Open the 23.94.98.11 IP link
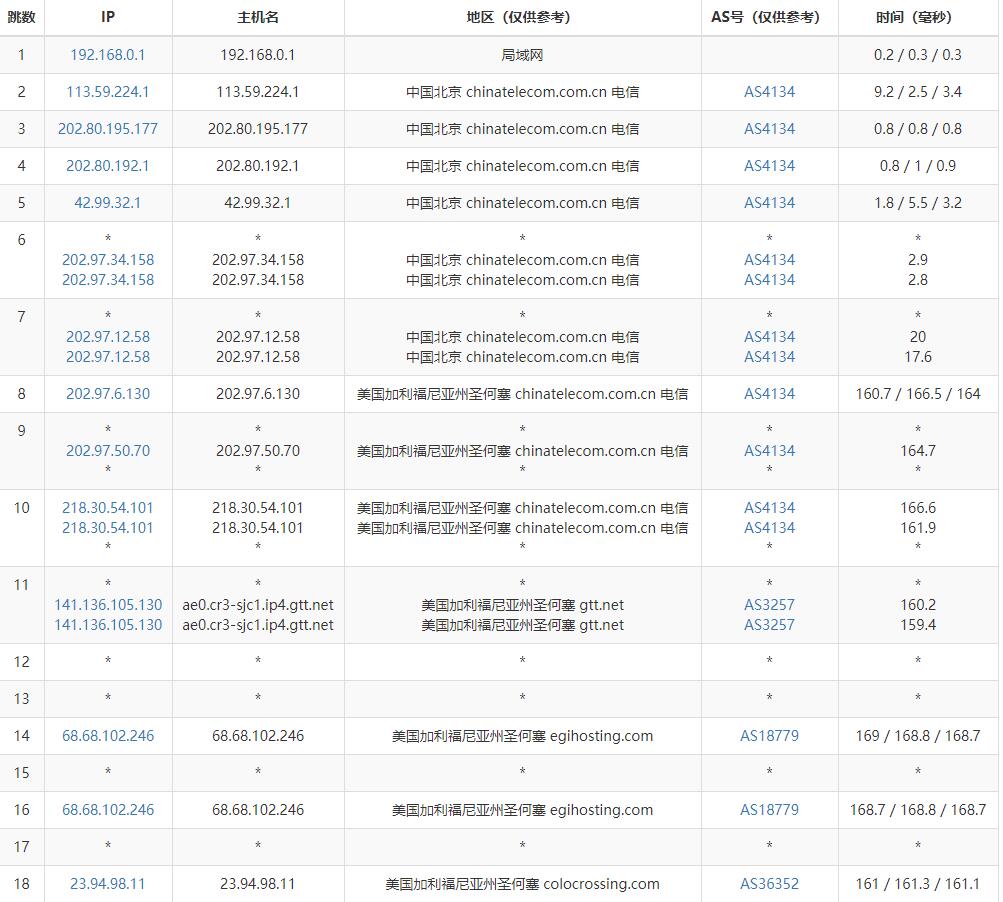This screenshot has height=902, width=1003. [107, 884]
